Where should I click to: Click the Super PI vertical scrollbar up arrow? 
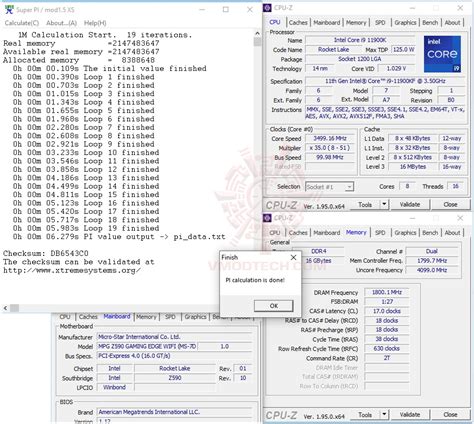click(x=257, y=33)
